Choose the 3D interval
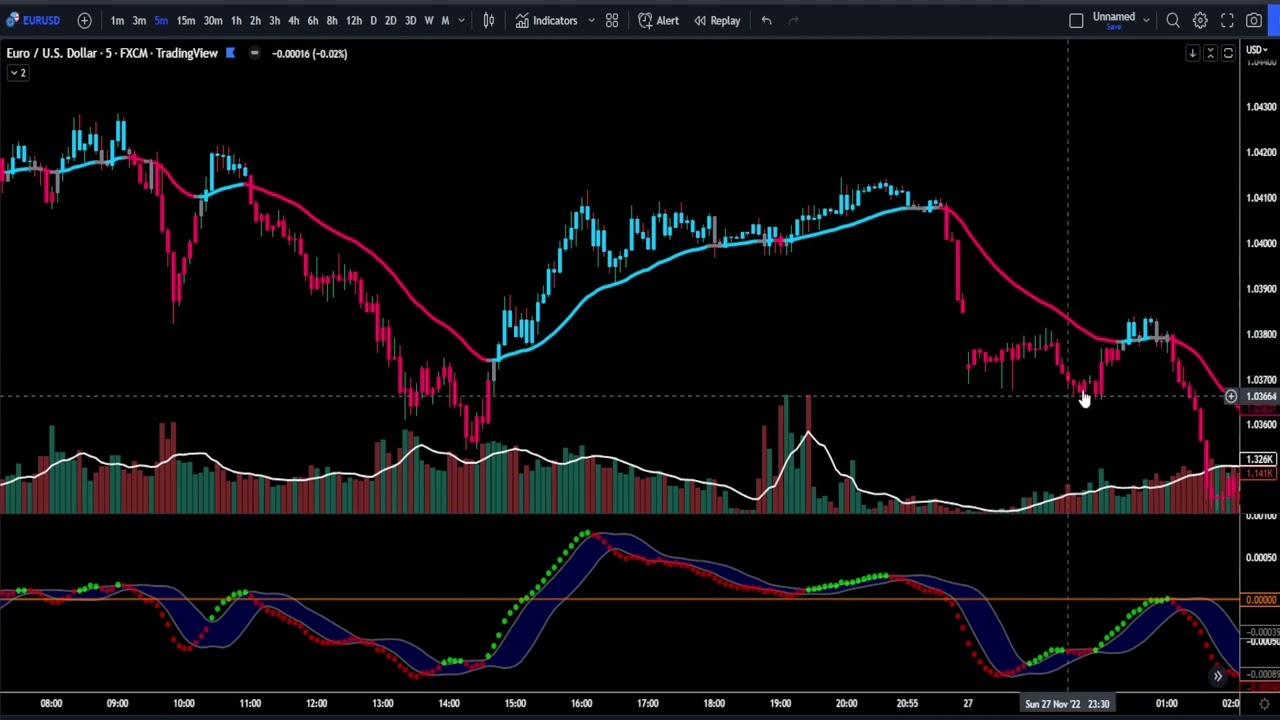Screen dimensions: 1280x720 (410, 20)
